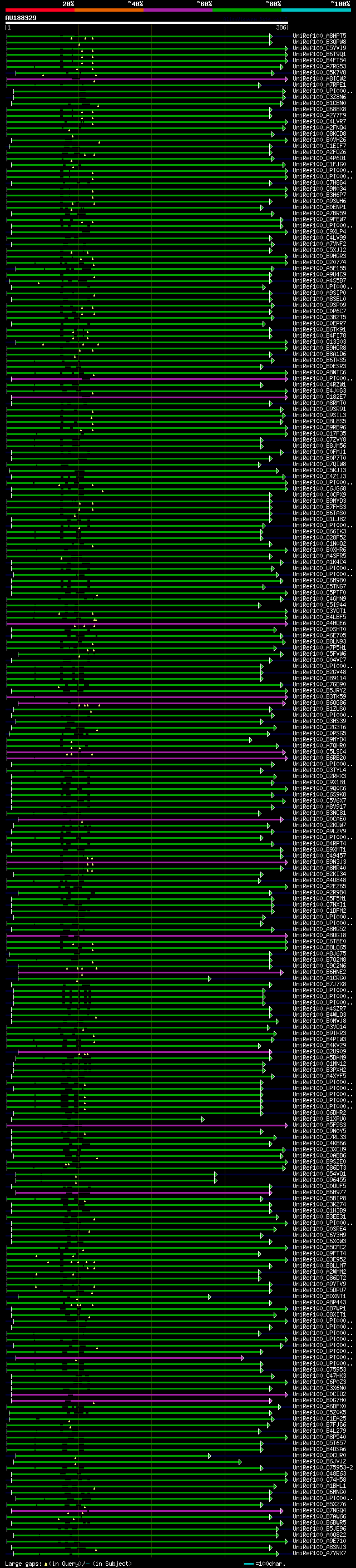Viewport: 356px width, 1568px height.
Task: Select hit label UniRef100_O75953-2
Action: click(323, 1467)
